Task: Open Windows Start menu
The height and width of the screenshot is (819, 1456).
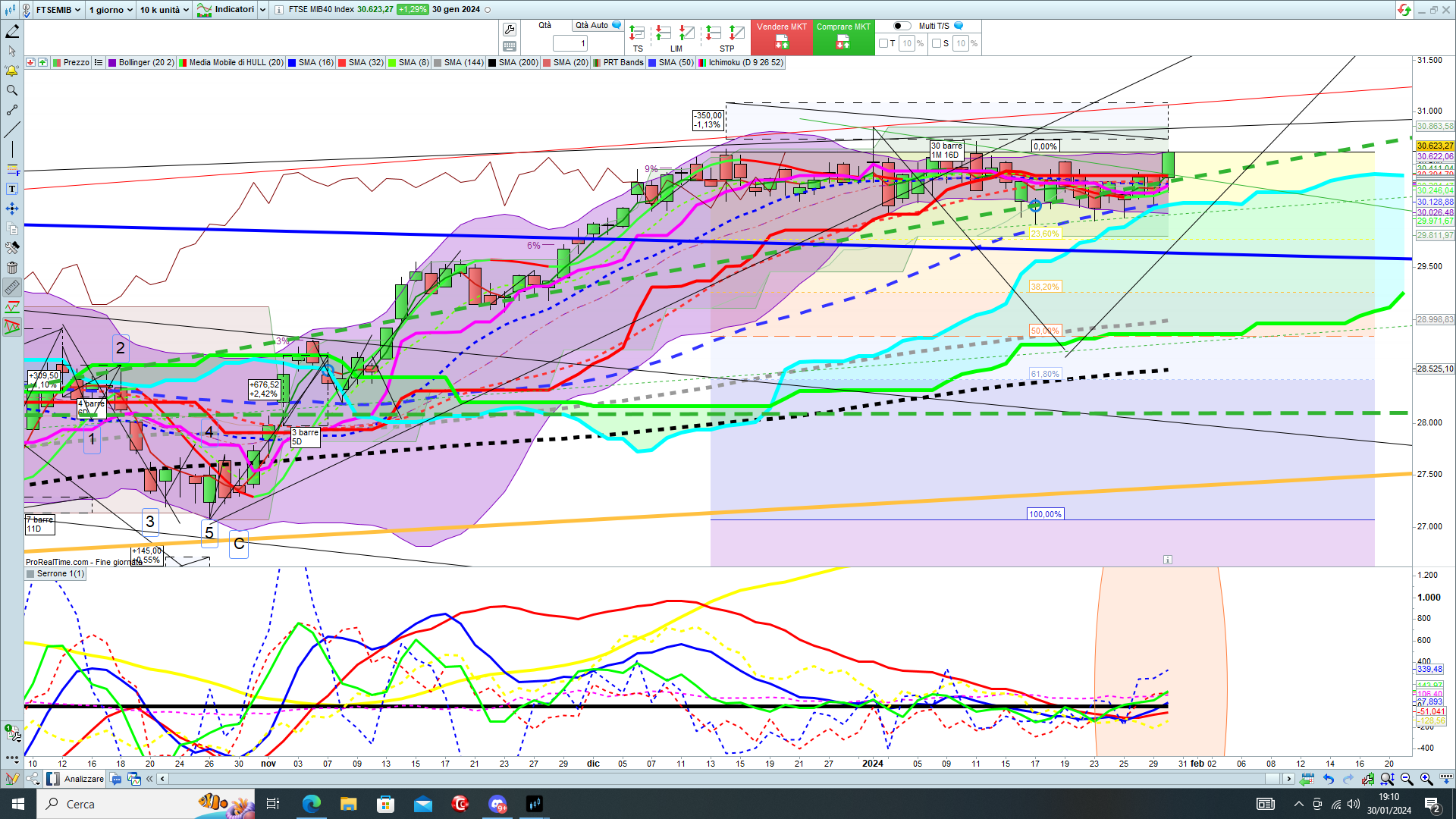Action: coord(18,804)
